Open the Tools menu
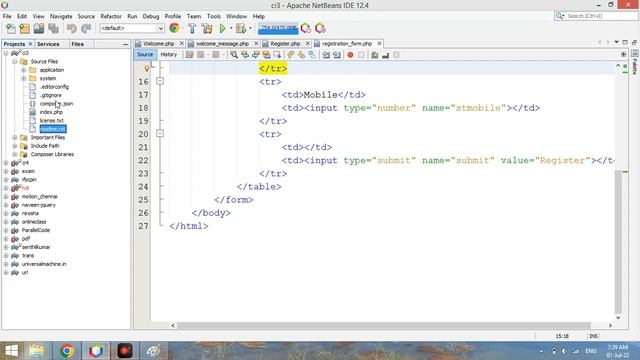 tap(213, 16)
